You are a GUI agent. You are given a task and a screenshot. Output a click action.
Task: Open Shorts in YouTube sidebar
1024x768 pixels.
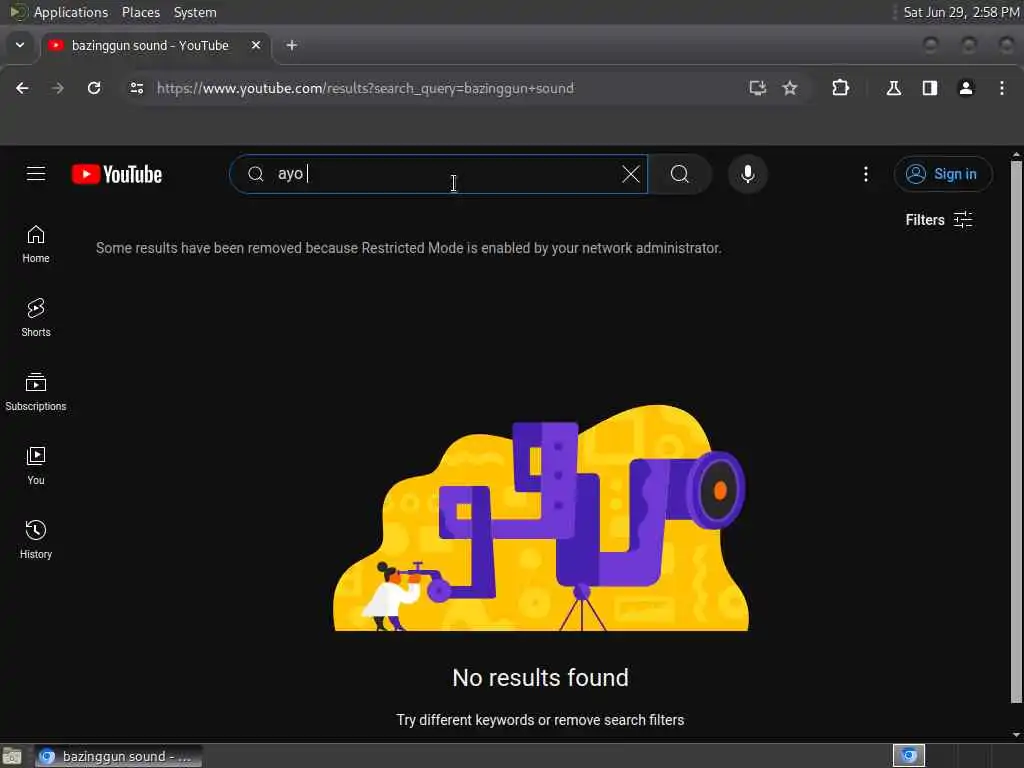pos(36,317)
